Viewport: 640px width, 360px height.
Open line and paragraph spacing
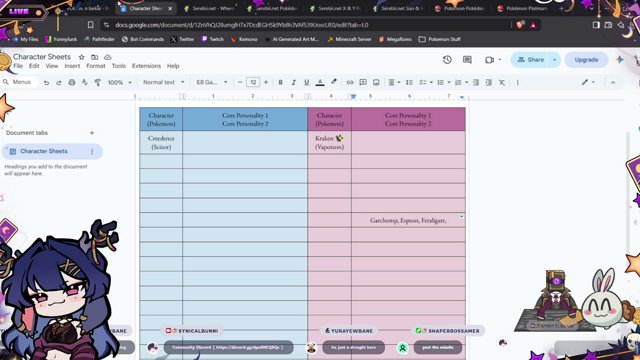click(409, 82)
